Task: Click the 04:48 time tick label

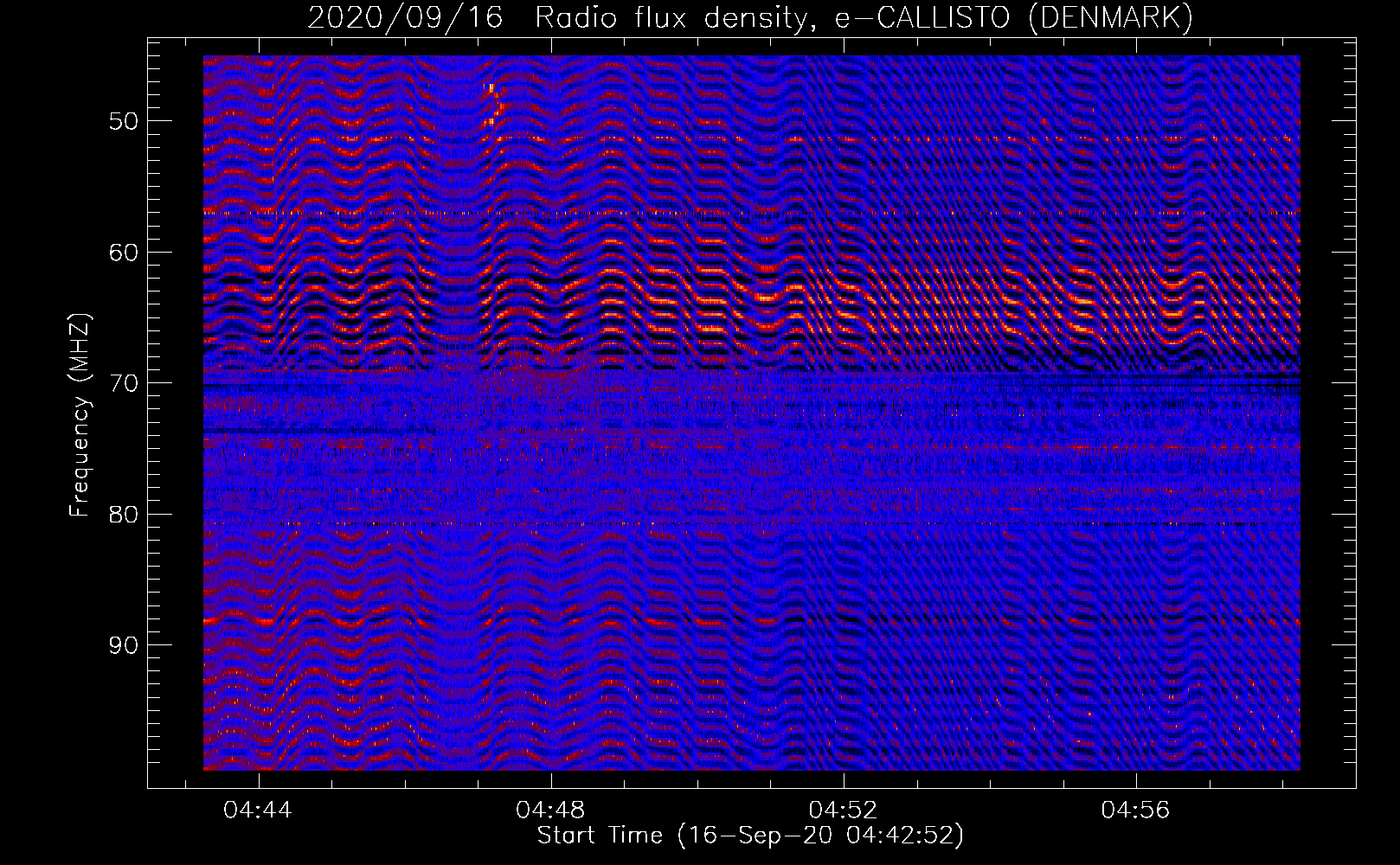Action: tap(550, 811)
